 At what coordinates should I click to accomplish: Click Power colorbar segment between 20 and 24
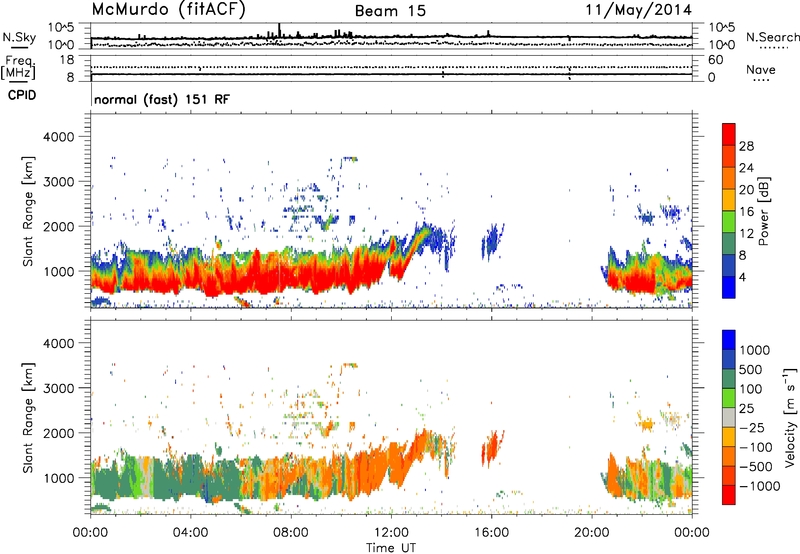(x=729, y=178)
